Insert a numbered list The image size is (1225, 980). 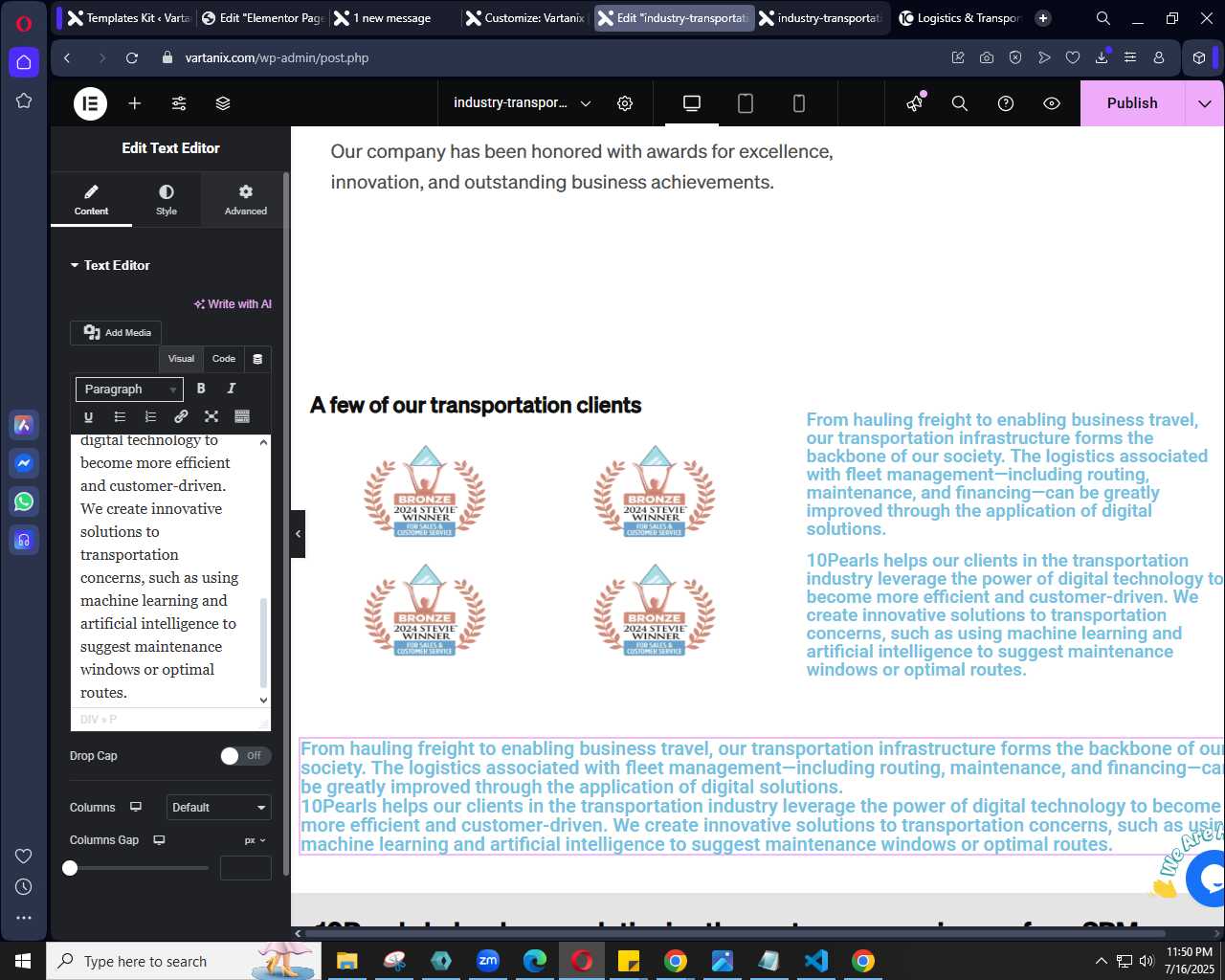click(x=150, y=416)
